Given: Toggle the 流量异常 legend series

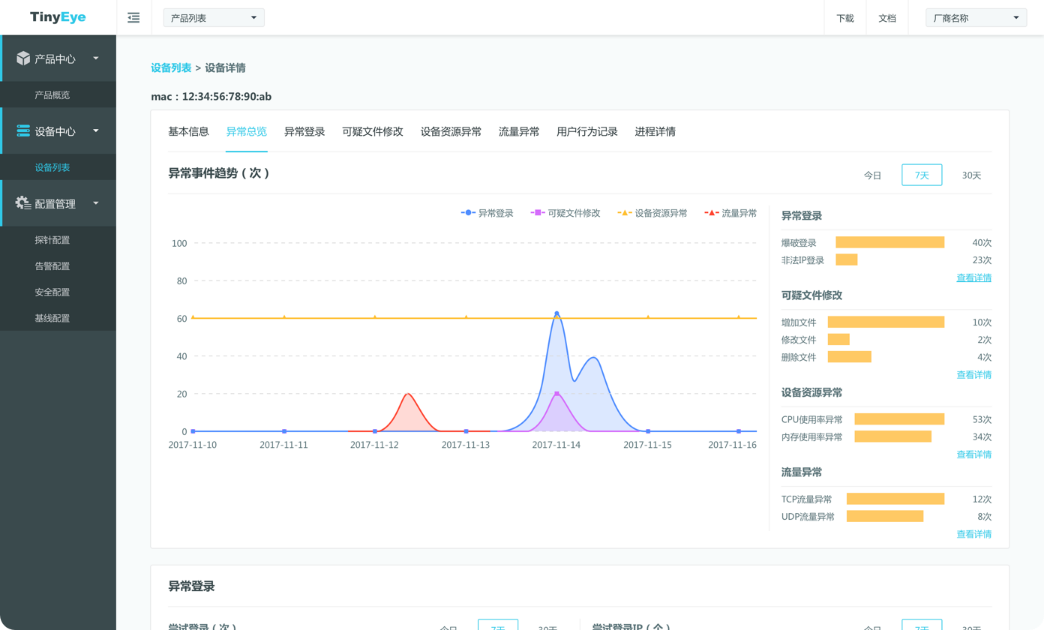Looking at the screenshot, I should [711, 213].
